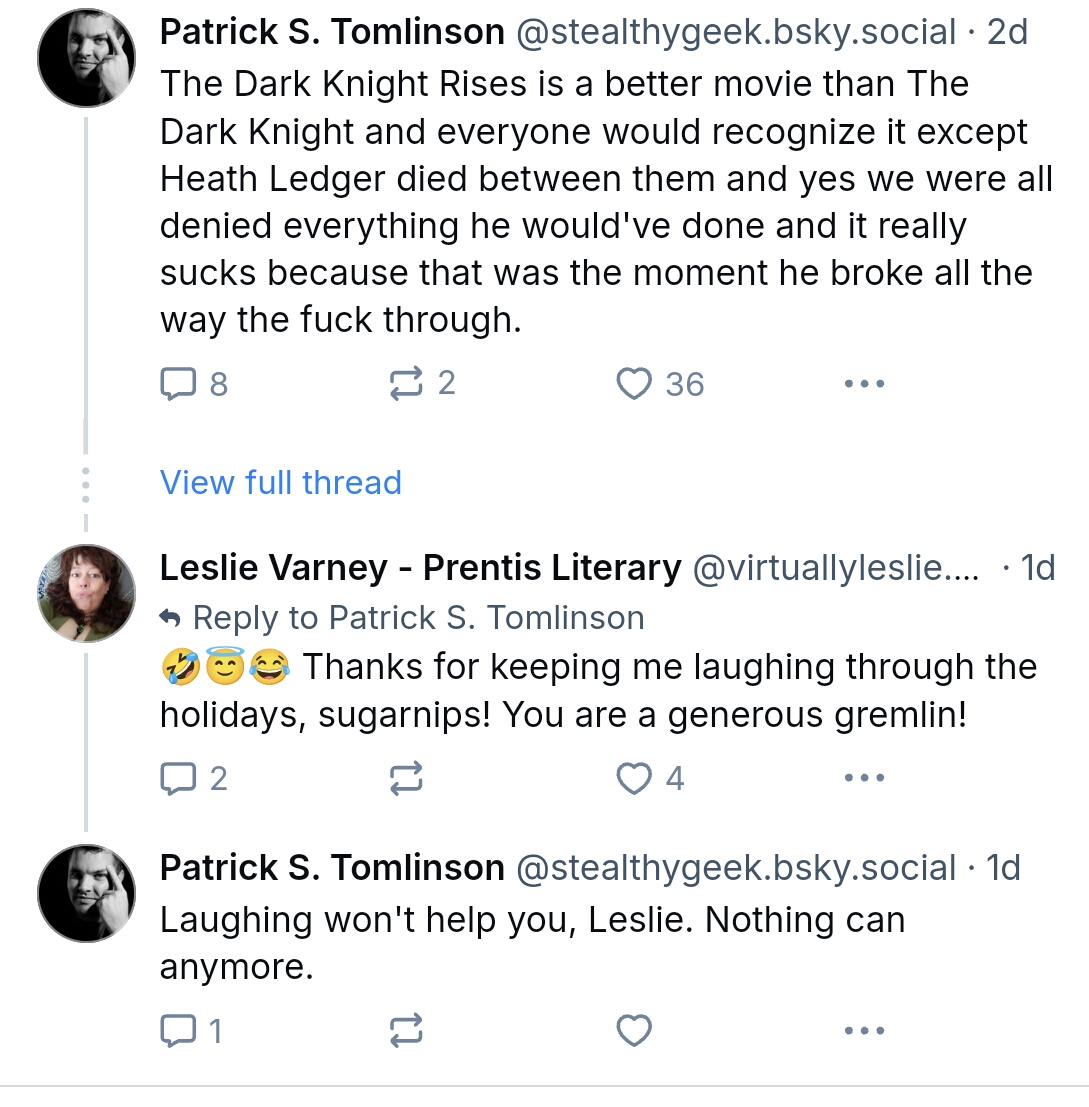Open replies on Dark Knight Rises post
The height and width of the screenshot is (1107, 1089).
tap(193, 384)
